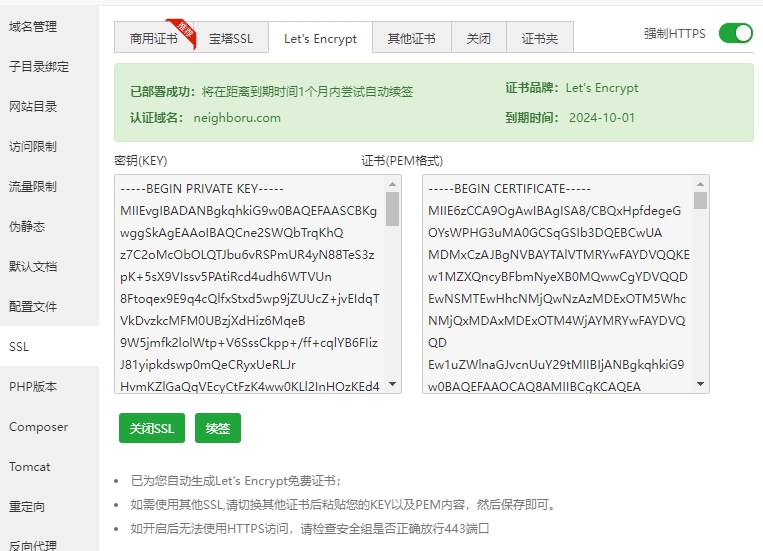The height and width of the screenshot is (551, 763).
Task: Click the 续签 renew button
Action: 218,428
